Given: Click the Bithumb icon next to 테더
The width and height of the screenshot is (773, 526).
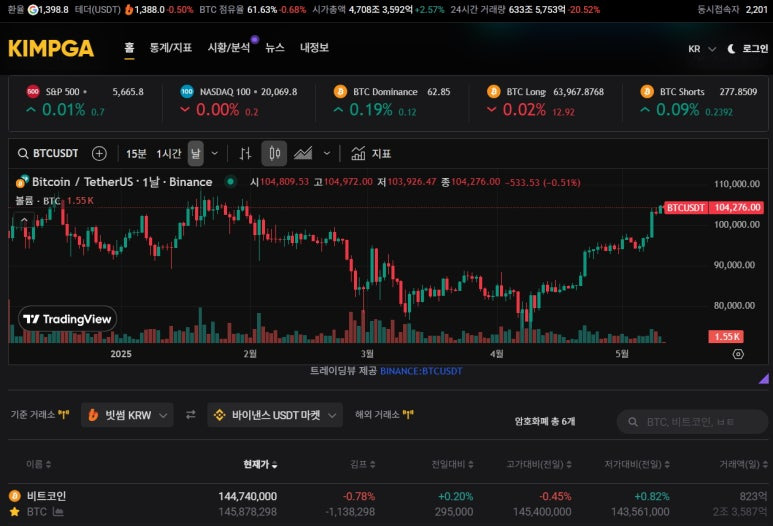Looking at the screenshot, I should [x=129, y=9].
